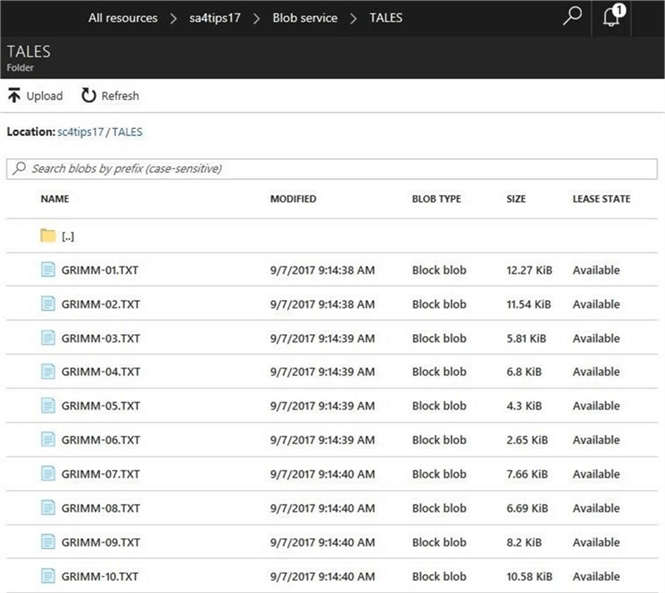
Task: Select TALES breadcrumb in top bar
Action: [x=386, y=18]
